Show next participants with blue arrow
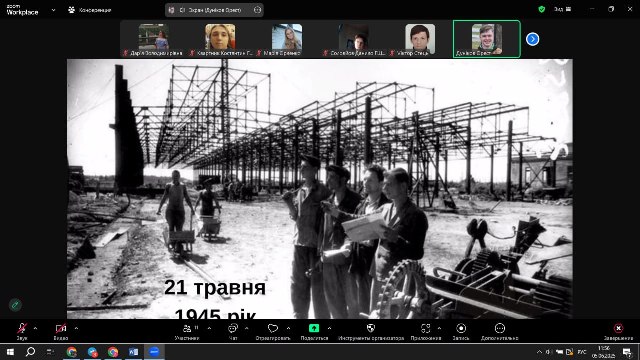 pos(532,39)
